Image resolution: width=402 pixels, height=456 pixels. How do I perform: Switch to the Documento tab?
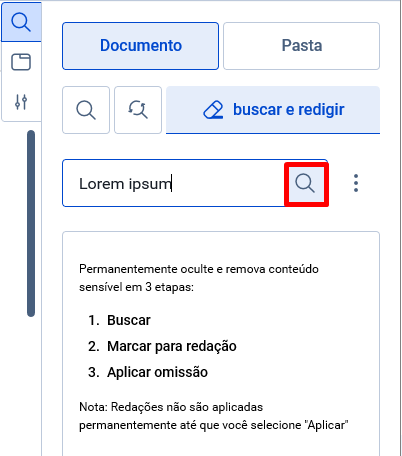point(140,46)
